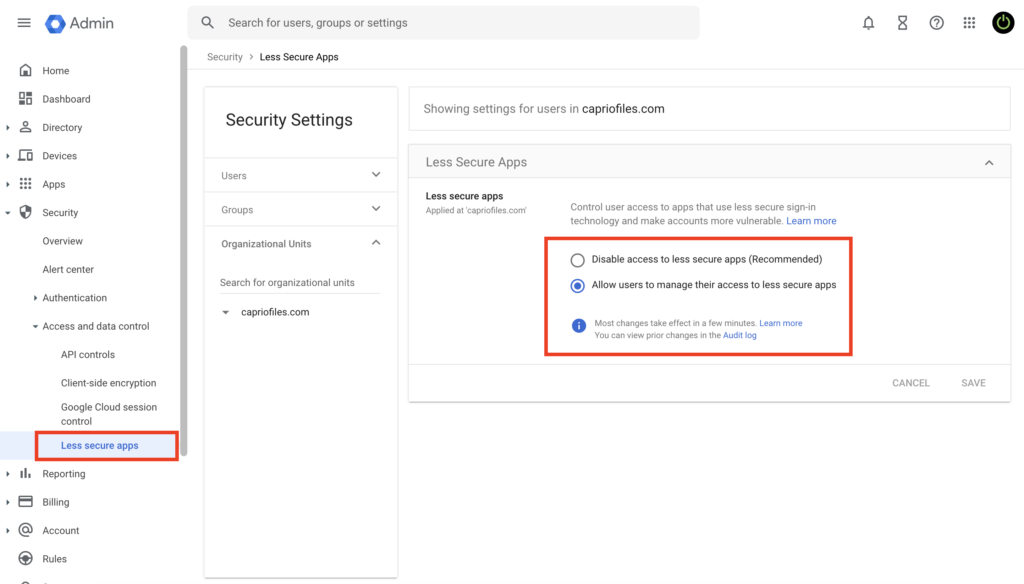Click the Security breadcrumb link
The width and height of the screenshot is (1024, 584).
tap(225, 57)
